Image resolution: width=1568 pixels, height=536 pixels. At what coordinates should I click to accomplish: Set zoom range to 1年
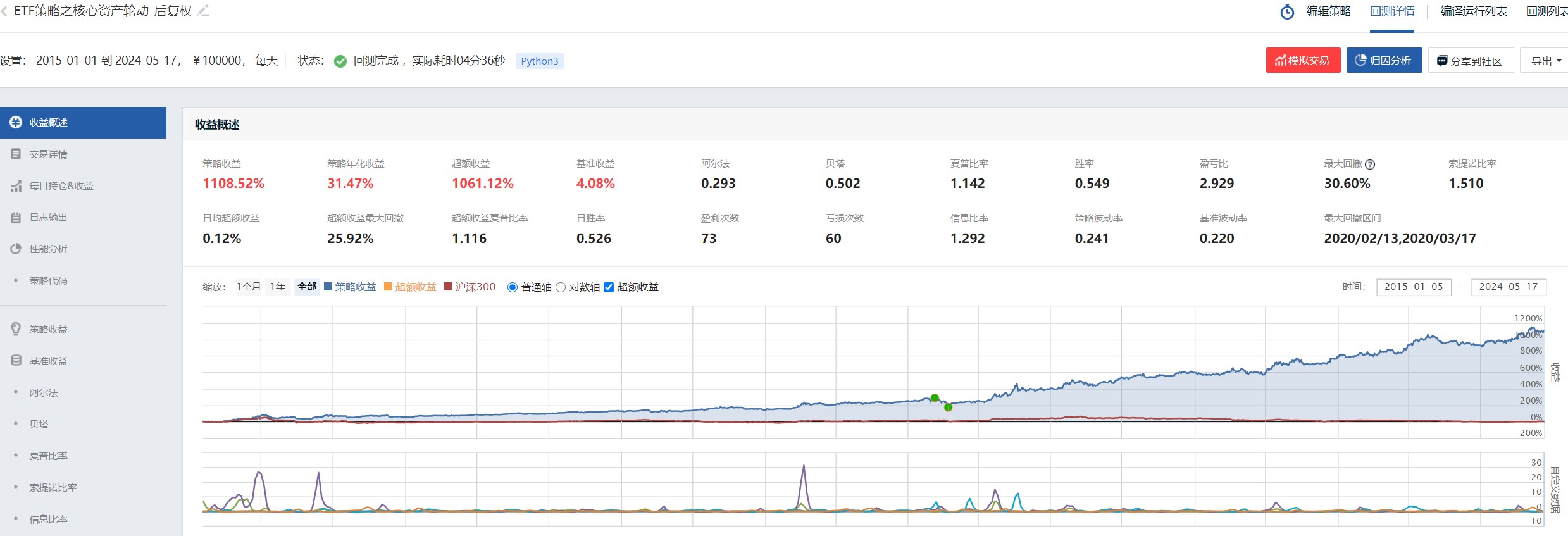pos(278,287)
